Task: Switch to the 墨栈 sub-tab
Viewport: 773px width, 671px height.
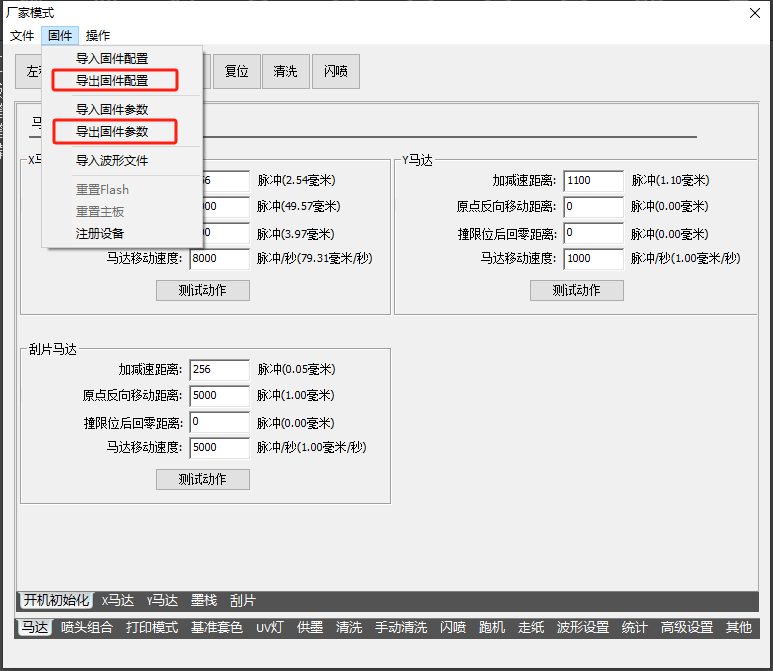Action: [204, 600]
